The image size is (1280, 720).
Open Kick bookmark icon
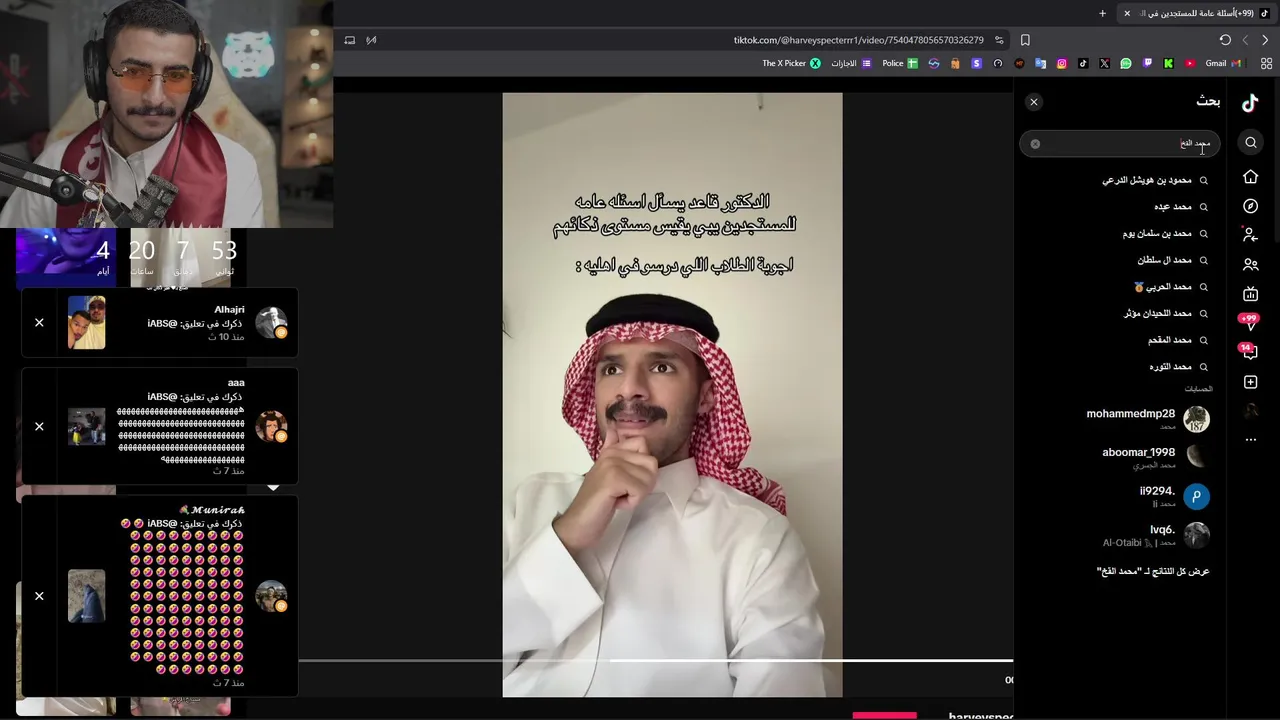pos(1168,63)
